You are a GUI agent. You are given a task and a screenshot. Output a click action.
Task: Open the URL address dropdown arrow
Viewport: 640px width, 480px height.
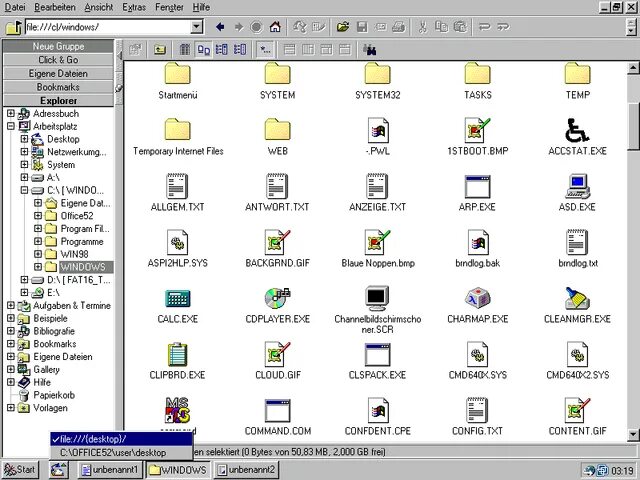coord(197,27)
